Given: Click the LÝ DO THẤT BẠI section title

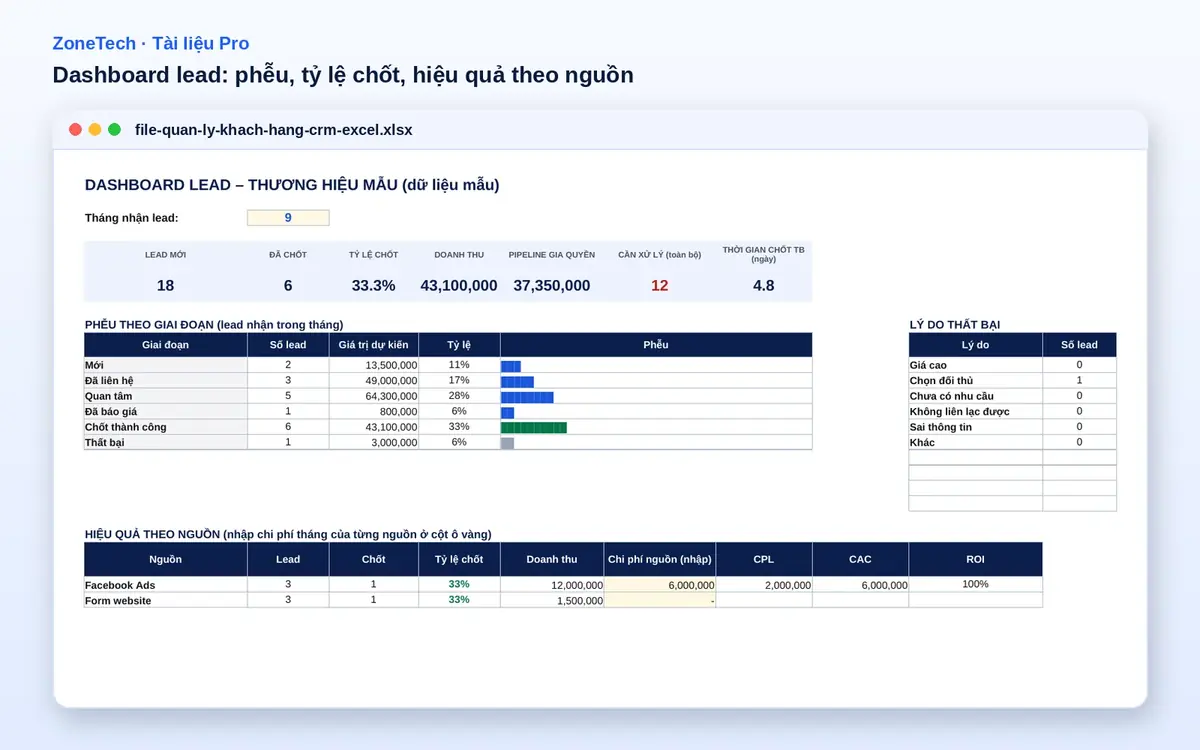Looking at the screenshot, I should click(x=955, y=325).
